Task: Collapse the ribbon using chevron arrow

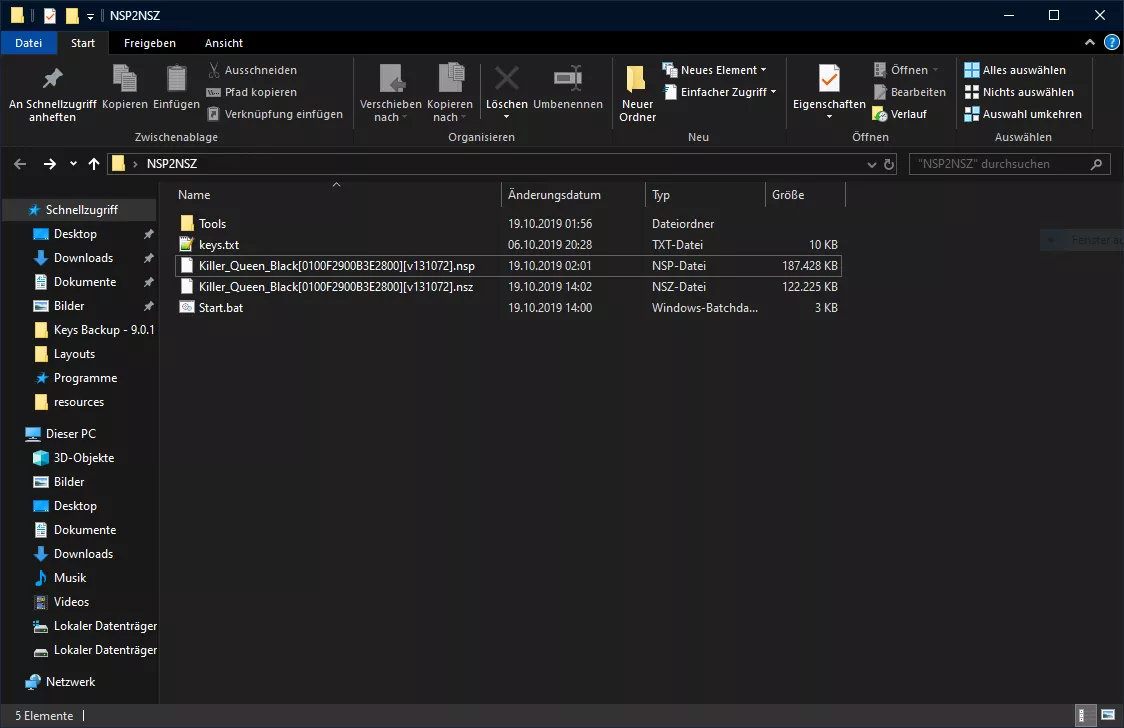Action: click(x=1091, y=43)
